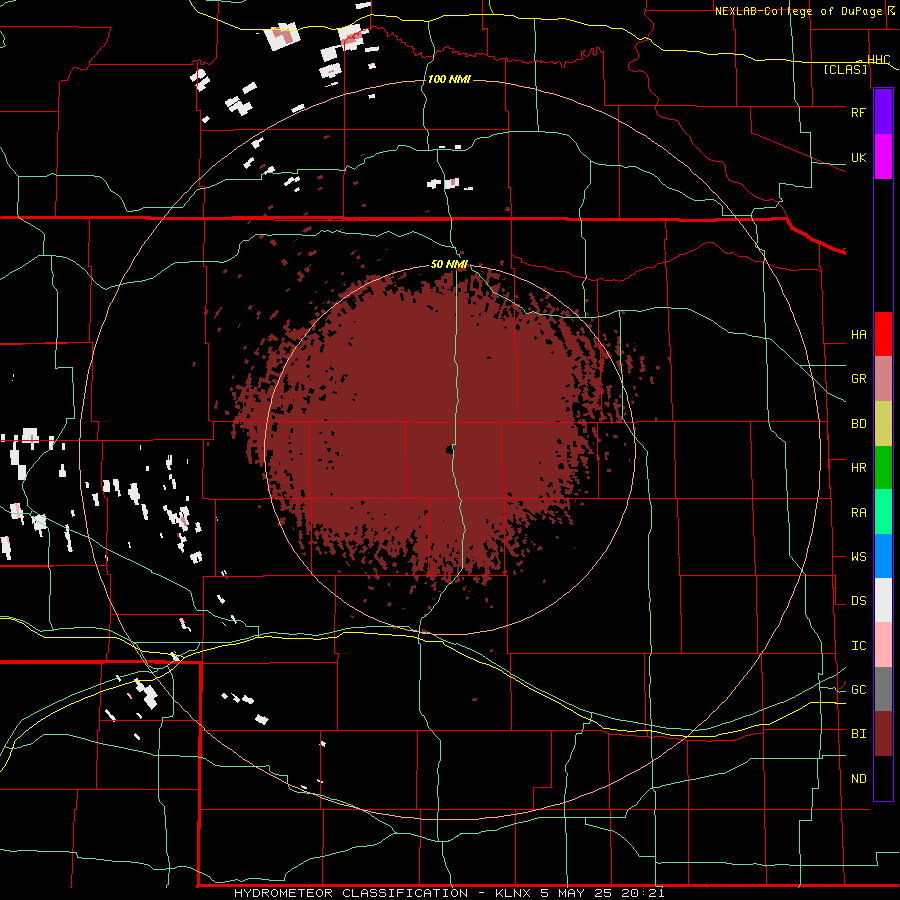Select the RA legend label
900x900 pixels.
858,513
